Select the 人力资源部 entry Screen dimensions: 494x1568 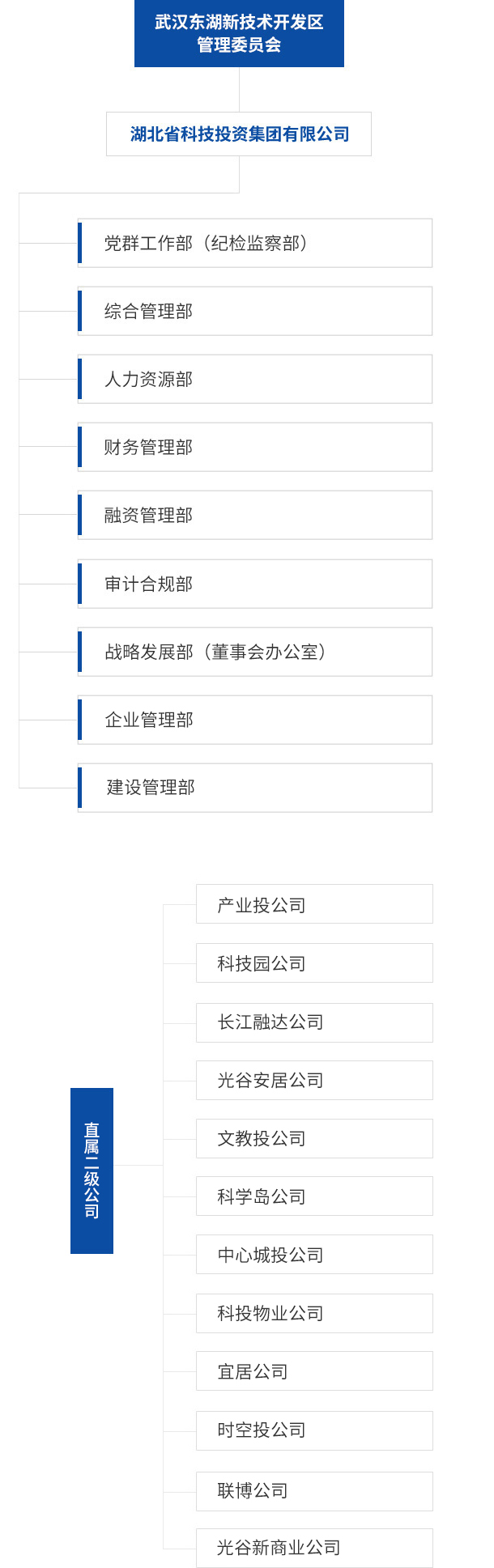[x=255, y=379]
